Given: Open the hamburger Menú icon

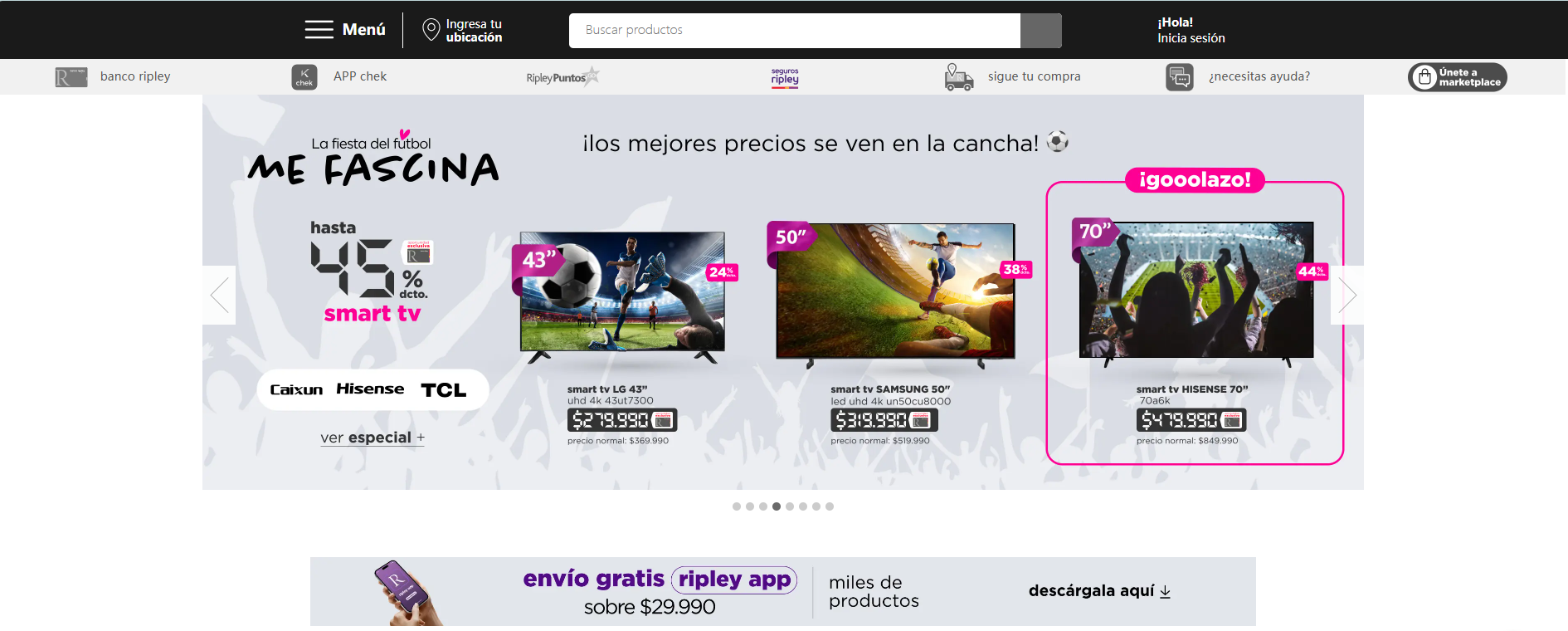Looking at the screenshot, I should 319,30.
